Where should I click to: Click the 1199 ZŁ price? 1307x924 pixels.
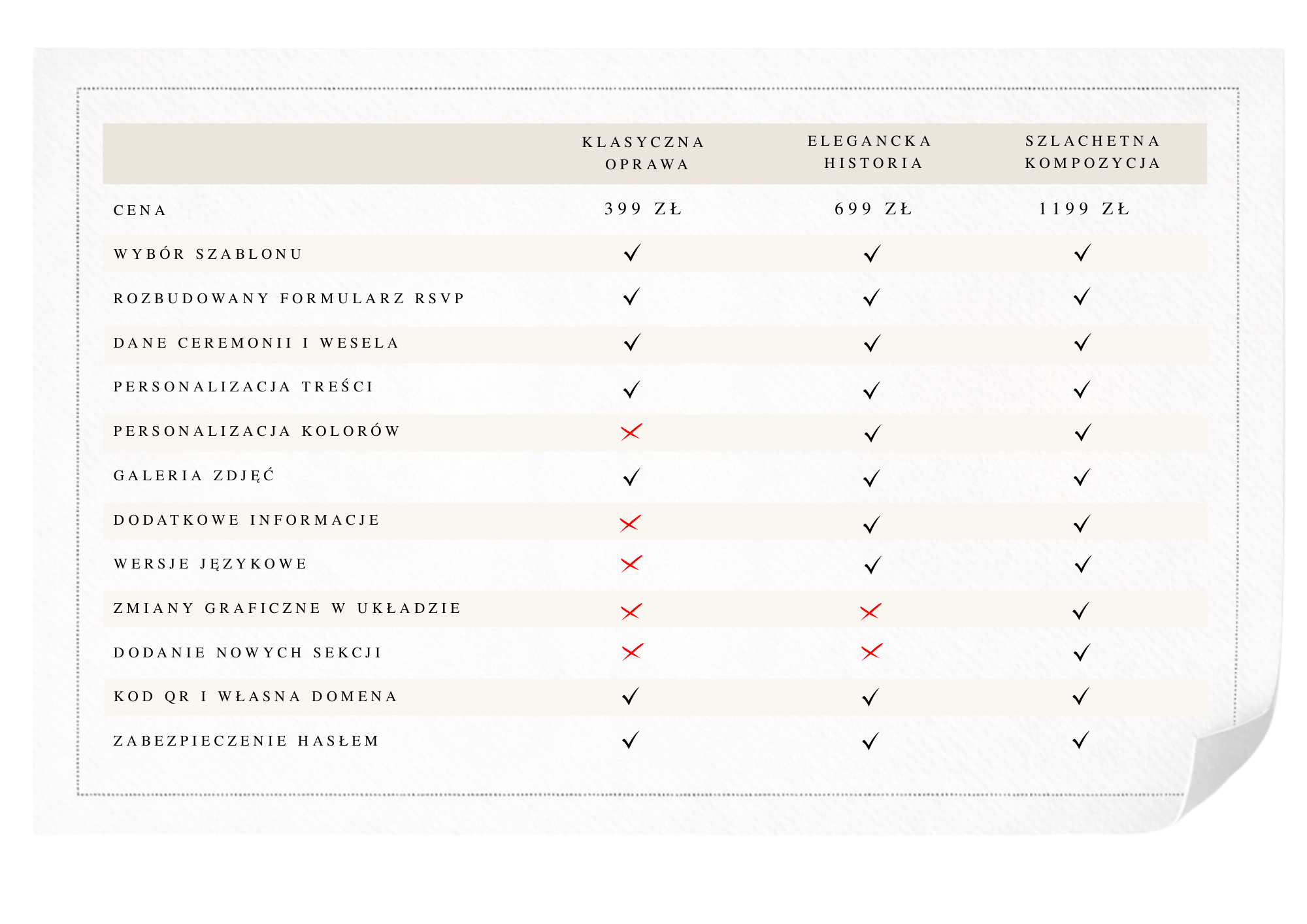pos(1084,209)
